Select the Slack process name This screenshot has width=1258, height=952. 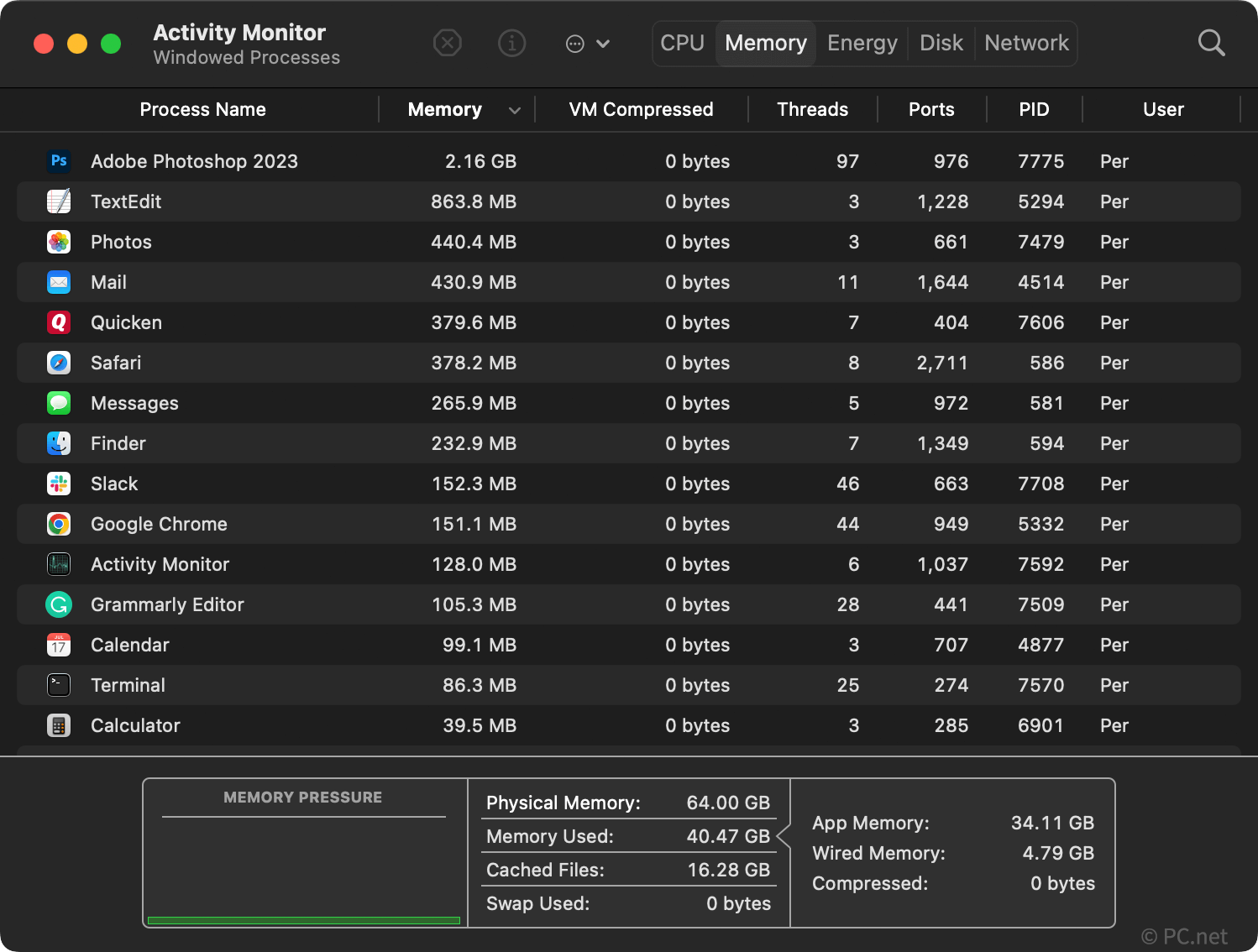pos(114,484)
